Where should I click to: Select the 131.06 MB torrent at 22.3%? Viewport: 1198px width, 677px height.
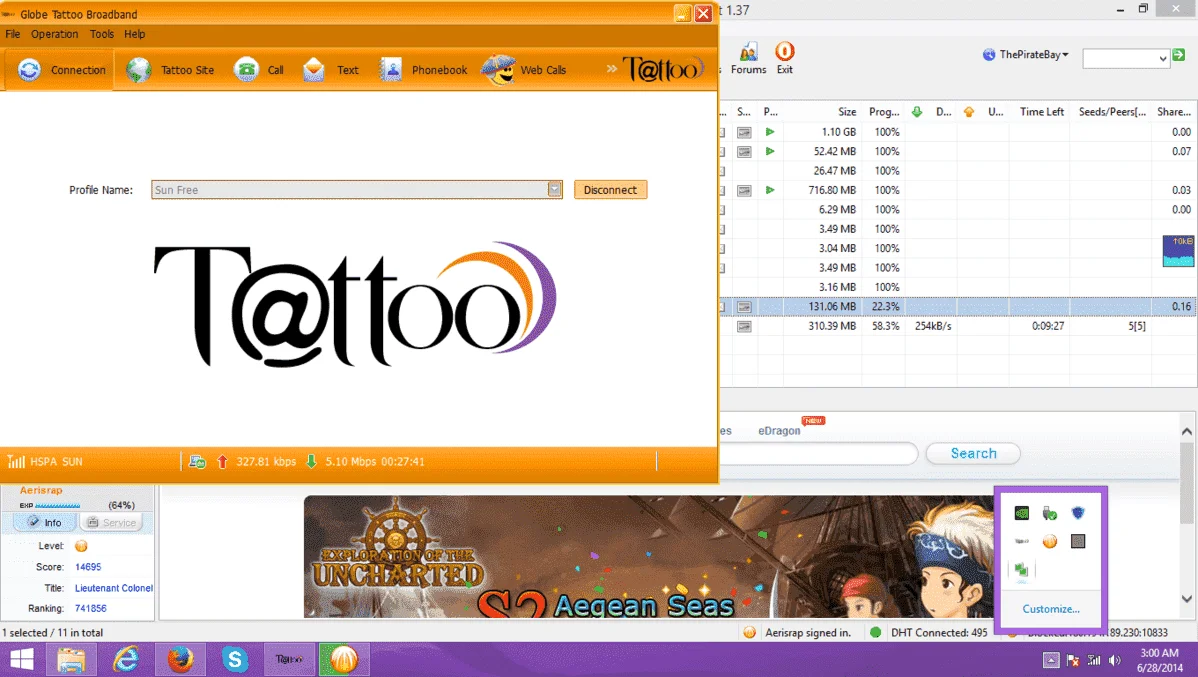pos(957,306)
